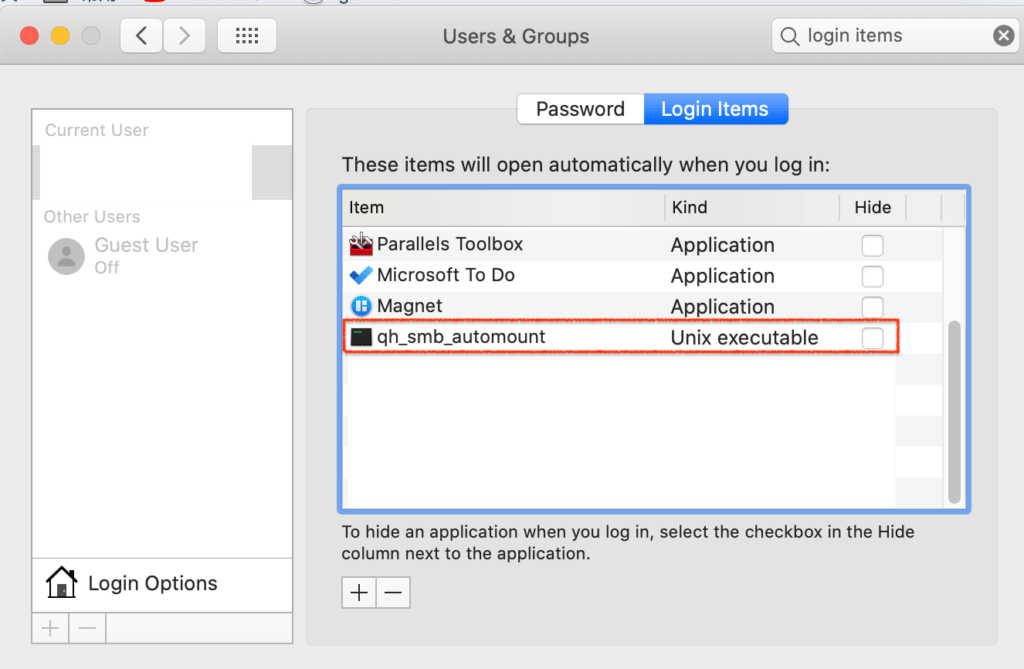Image resolution: width=1024 pixels, height=669 pixels.
Task: Select the qh_smb_automount row name
Action: pyautogui.click(x=461, y=337)
